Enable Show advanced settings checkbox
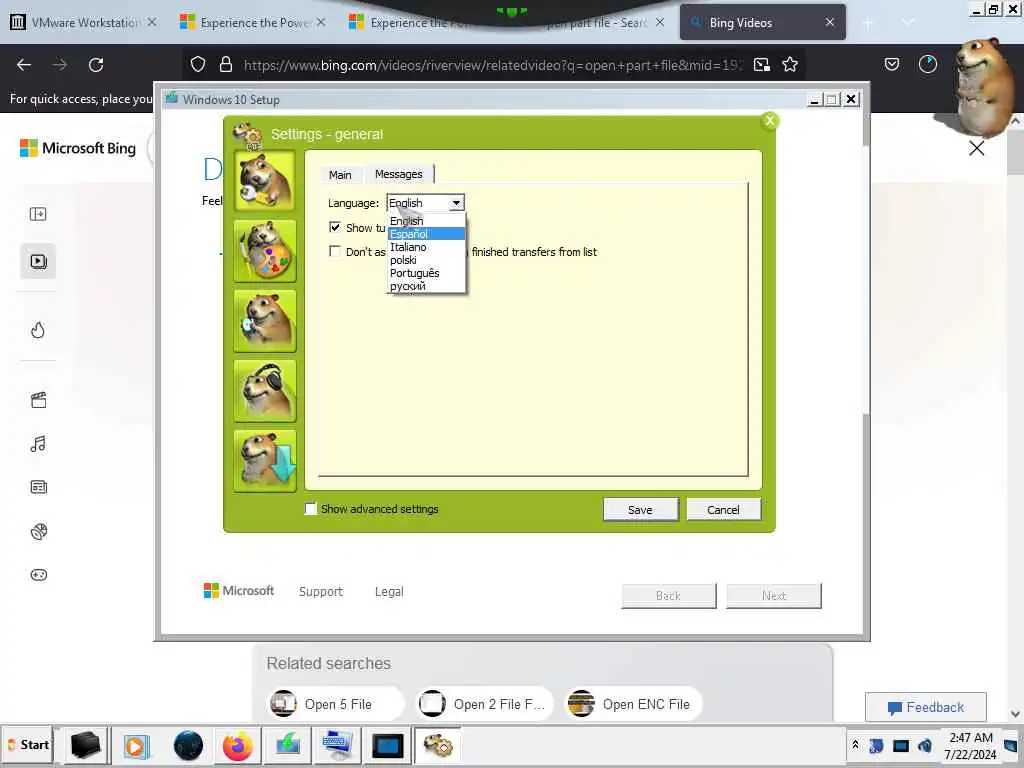The height and width of the screenshot is (768, 1024). point(311,509)
